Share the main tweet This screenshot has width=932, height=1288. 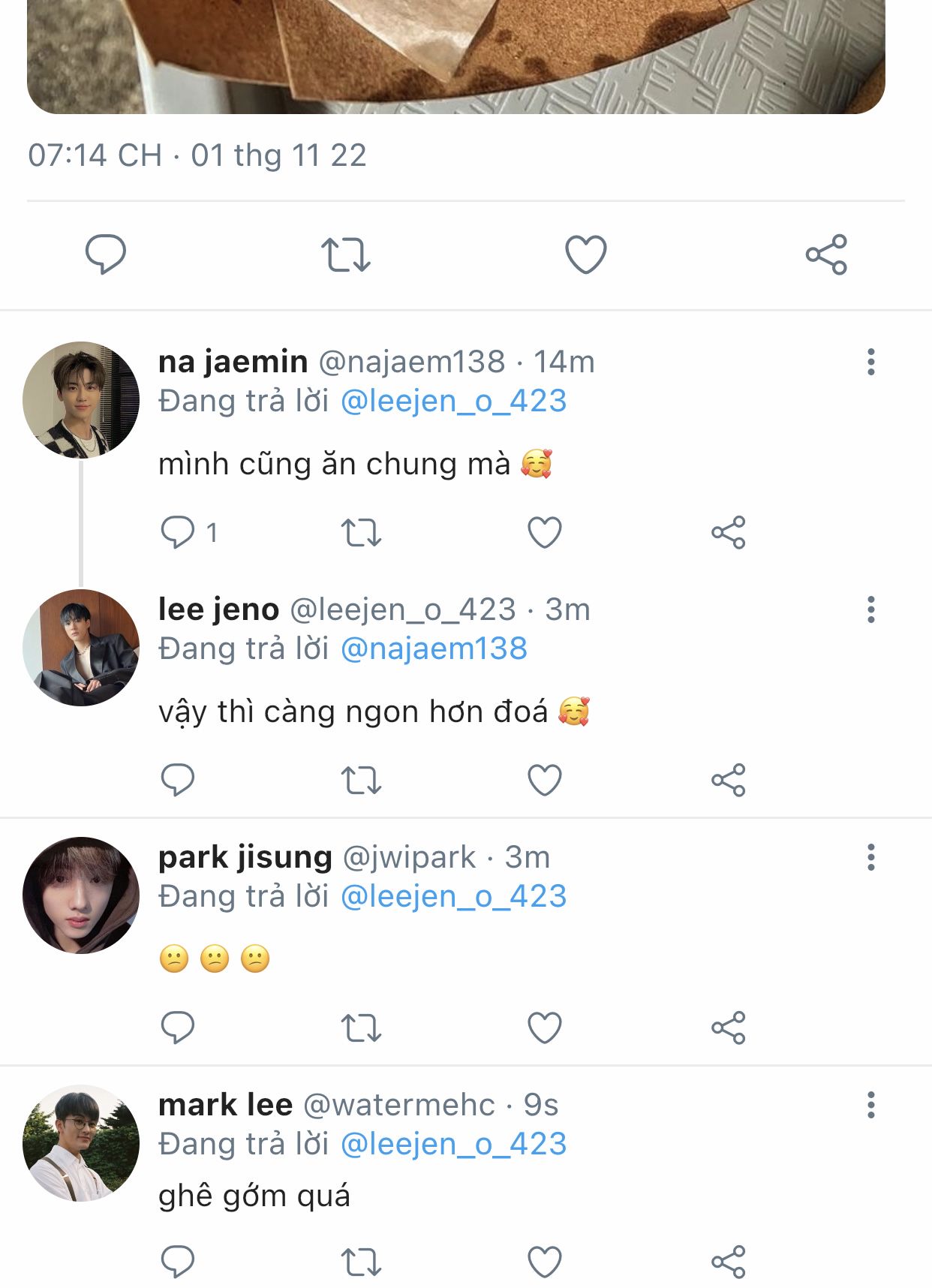coord(826,254)
